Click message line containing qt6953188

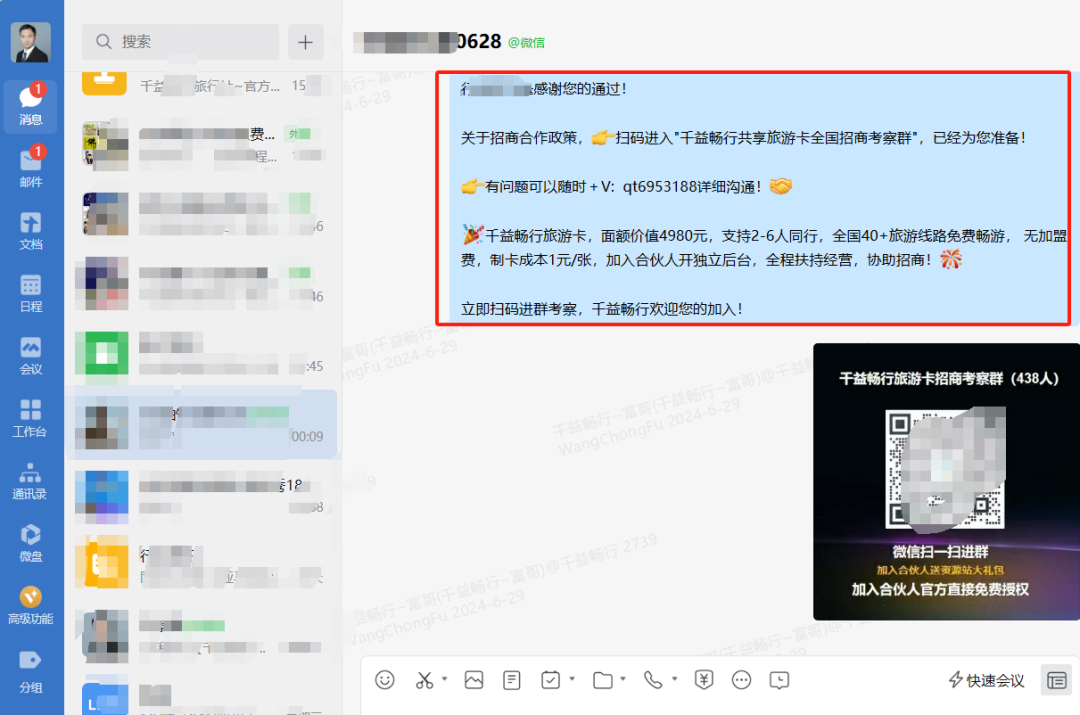point(626,187)
